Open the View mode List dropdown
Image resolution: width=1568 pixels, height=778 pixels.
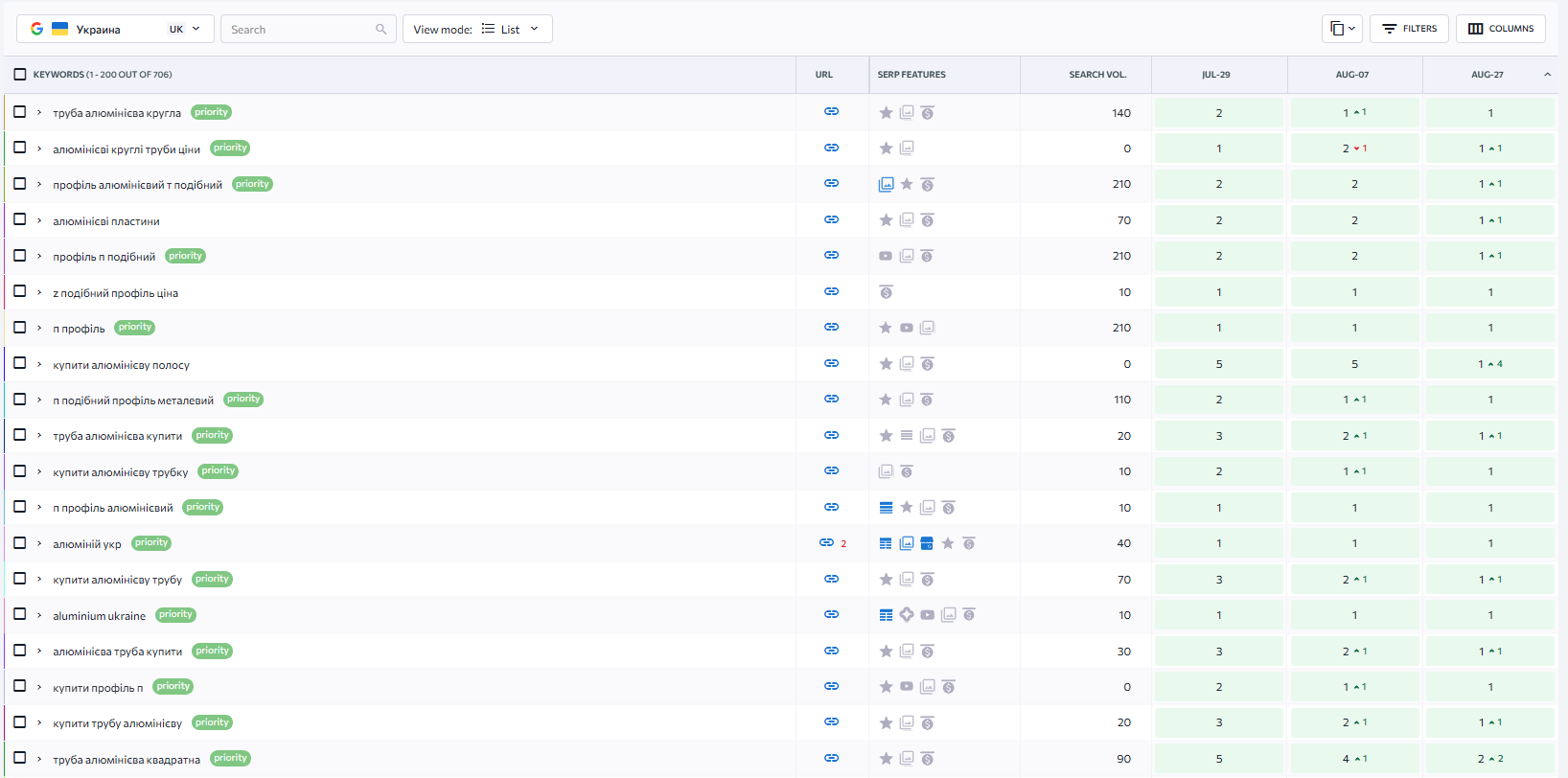(477, 30)
